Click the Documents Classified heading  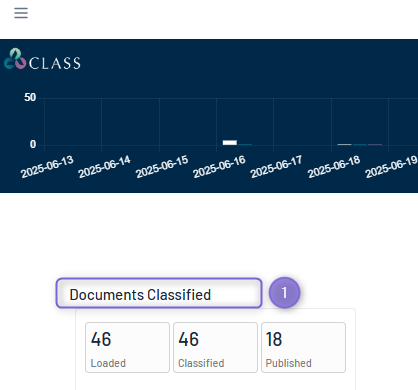(x=140, y=295)
